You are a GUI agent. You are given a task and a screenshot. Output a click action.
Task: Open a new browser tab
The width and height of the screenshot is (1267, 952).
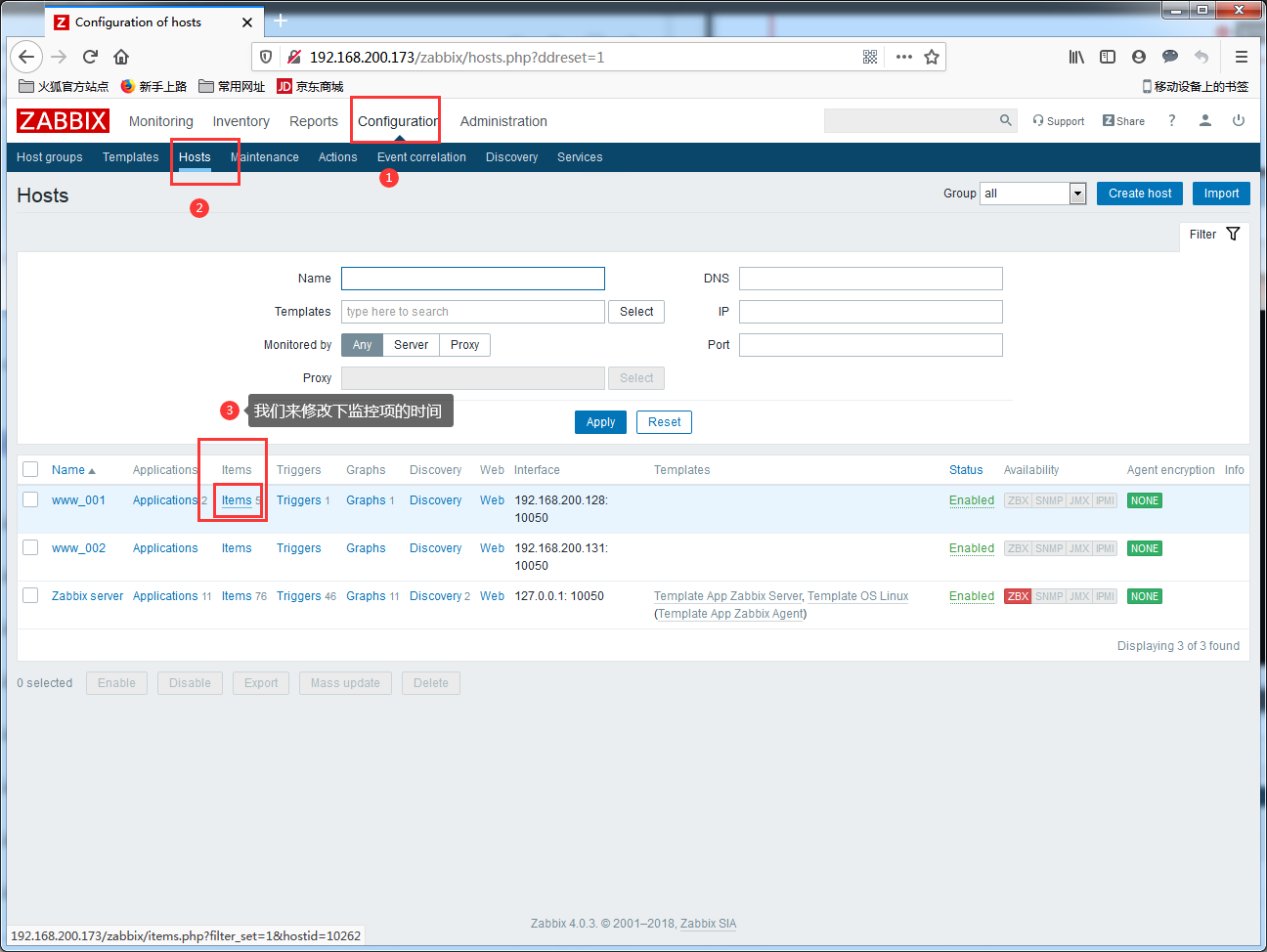tap(281, 21)
